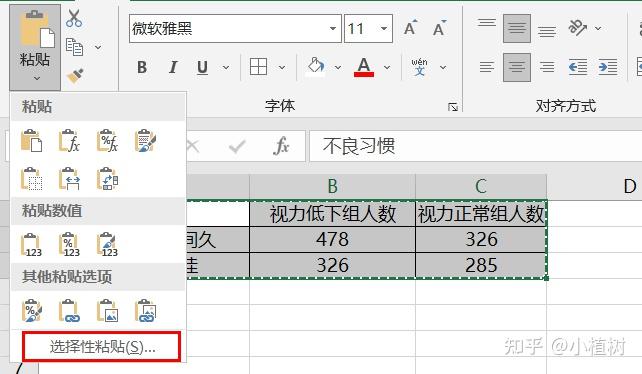Image resolution: width=642 pixels, height=374 pixels.
Task: Click Increase Indent icon
Action: click(x=608, y=67)
